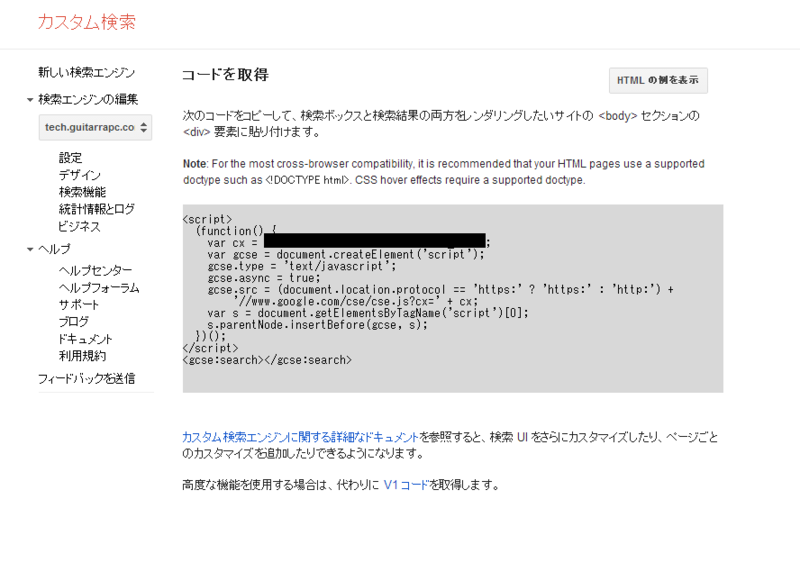Select 検索エンジンの編集 sidebar heading
Image resolution: width=800 pixels, height=581 pixels.
tap(88, 99)
